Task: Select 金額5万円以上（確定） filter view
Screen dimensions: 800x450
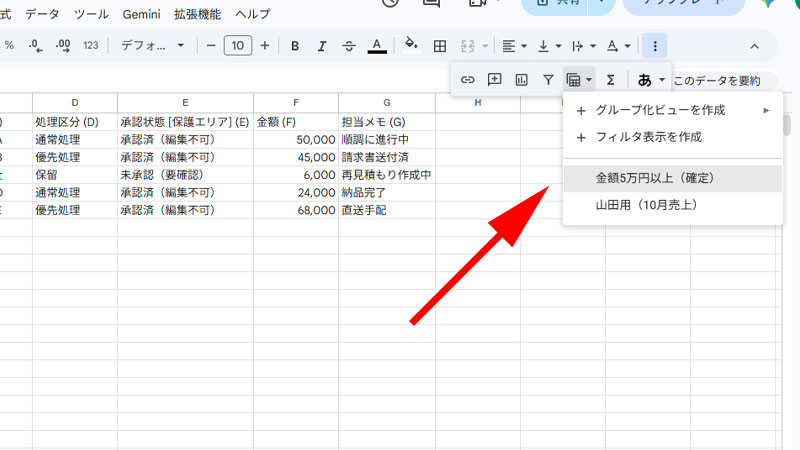Action: [672, 179]
